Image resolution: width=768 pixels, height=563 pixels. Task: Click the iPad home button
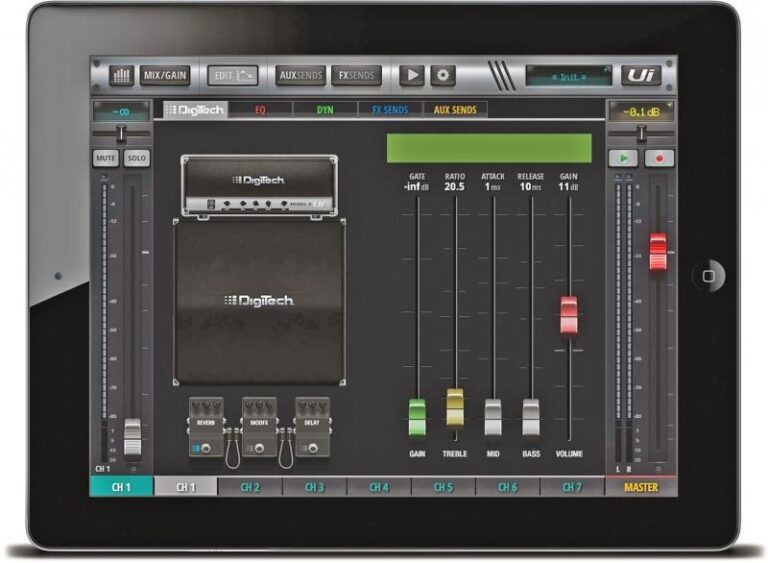pos(708,276)
